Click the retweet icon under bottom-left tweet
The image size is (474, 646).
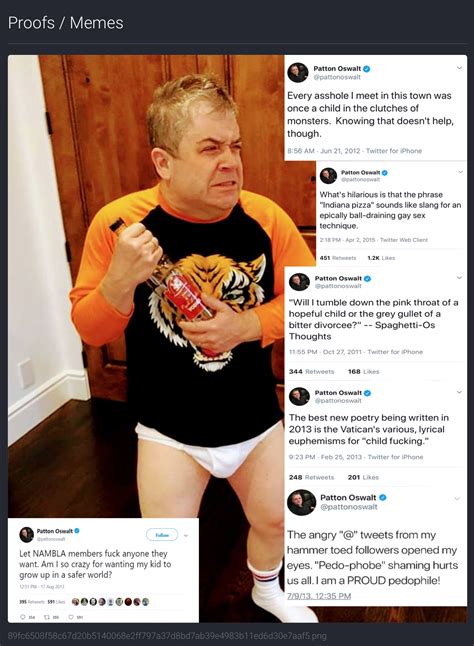pyautogui.click(x=47, y=617)
